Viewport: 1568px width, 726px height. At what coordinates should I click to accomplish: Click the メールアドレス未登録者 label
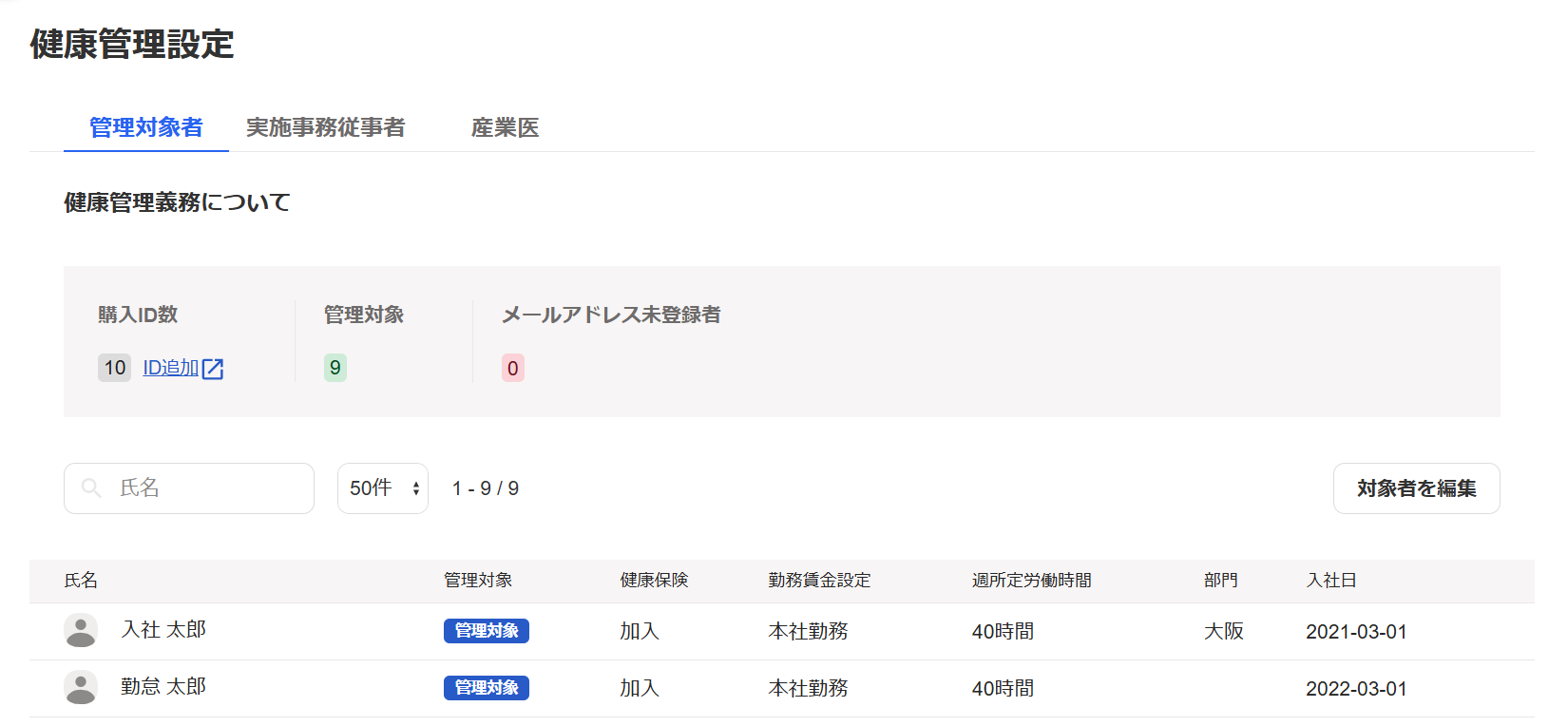point(611,315)
